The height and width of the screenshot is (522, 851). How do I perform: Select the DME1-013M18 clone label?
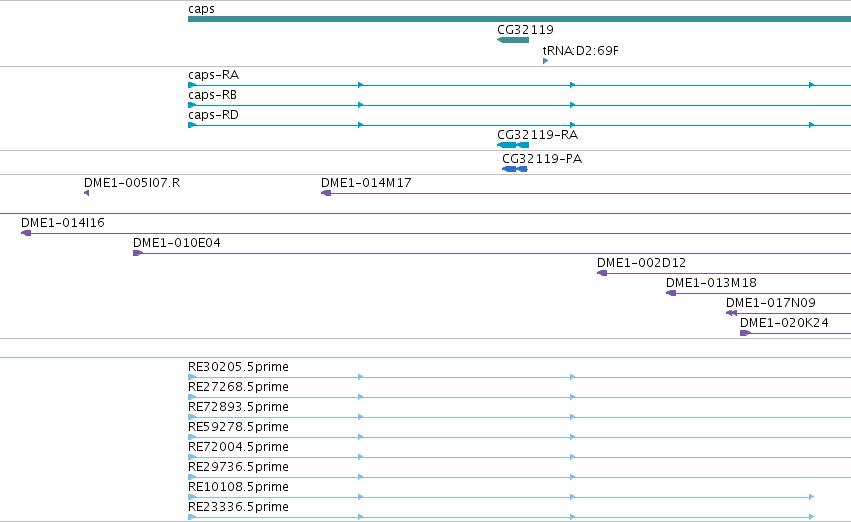712,283
